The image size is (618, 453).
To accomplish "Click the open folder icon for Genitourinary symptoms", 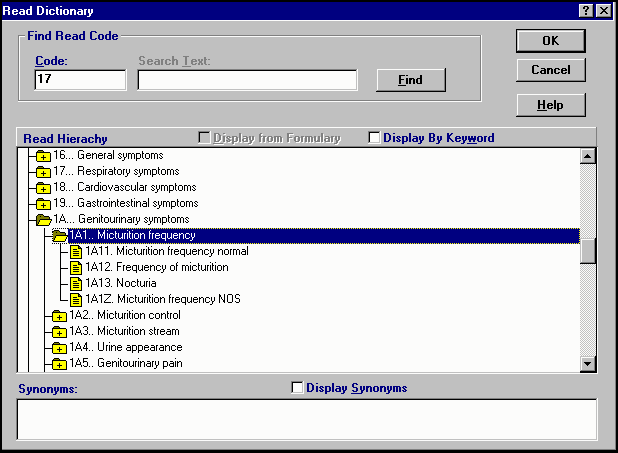I will pyautogui.click(x=43, y=219).
